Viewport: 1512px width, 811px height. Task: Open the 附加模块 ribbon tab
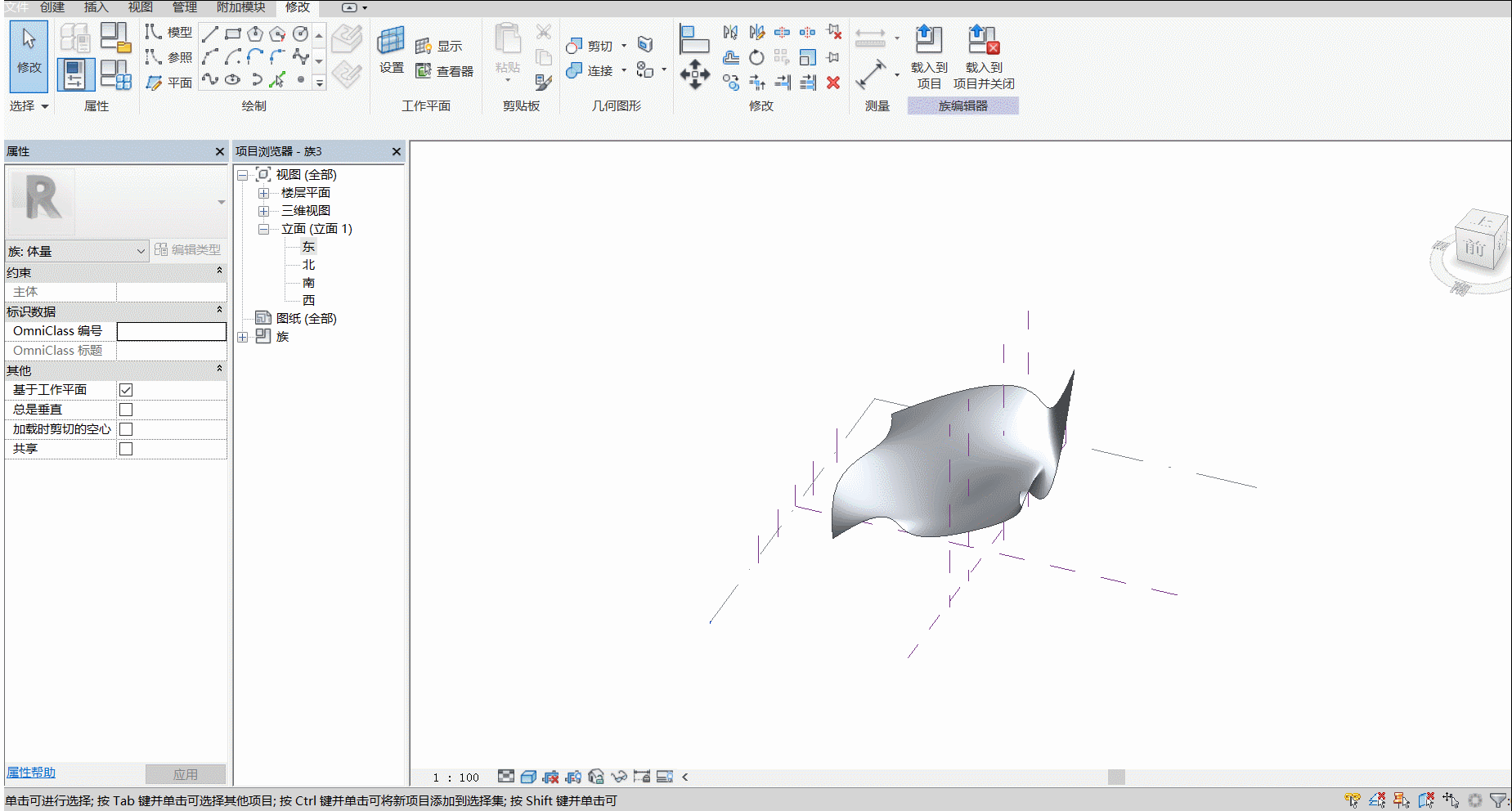(x=240, y=7)
